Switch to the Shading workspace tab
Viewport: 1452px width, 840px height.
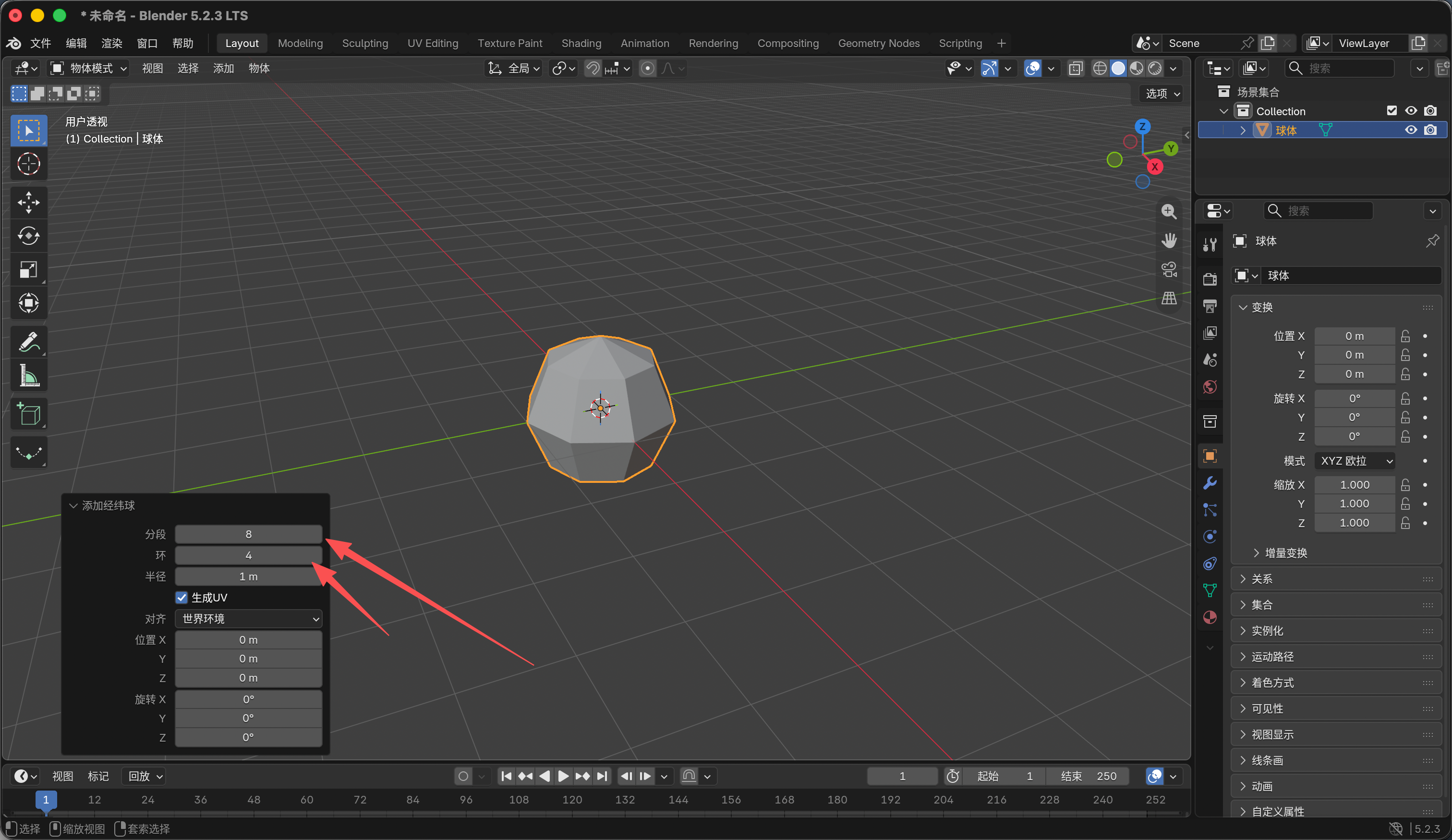tap(581, 43)
